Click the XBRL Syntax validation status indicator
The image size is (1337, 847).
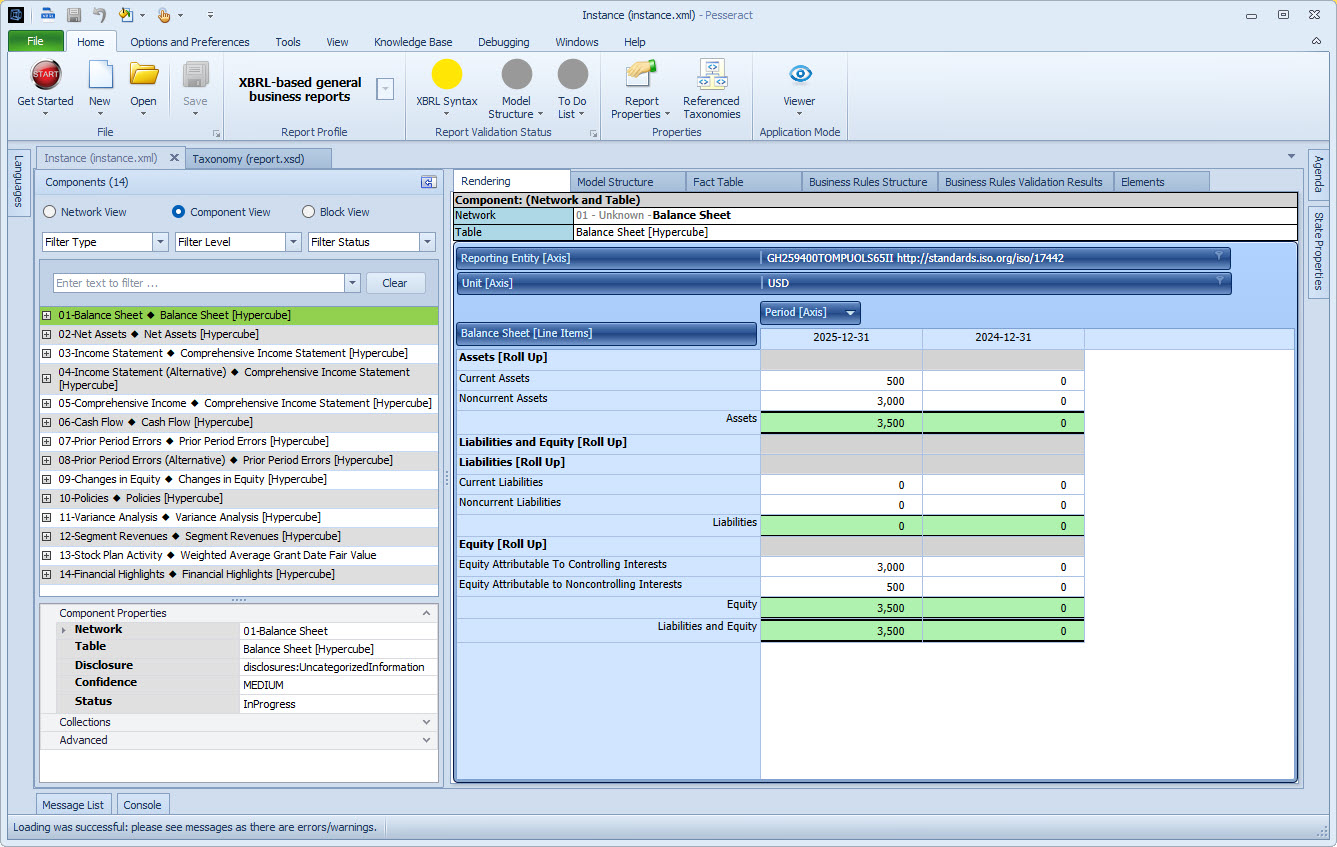point(447,75)
